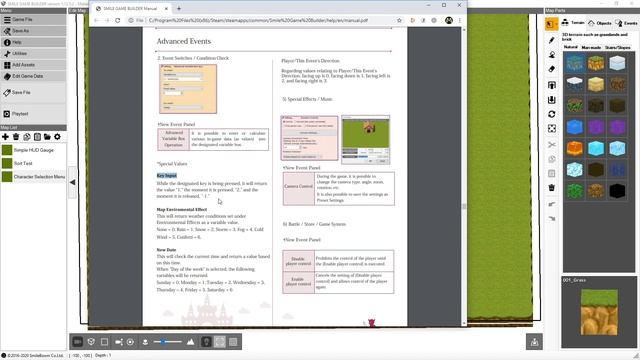
Task: Click the scissors cut icon
Action: click(x=551, y=144)
